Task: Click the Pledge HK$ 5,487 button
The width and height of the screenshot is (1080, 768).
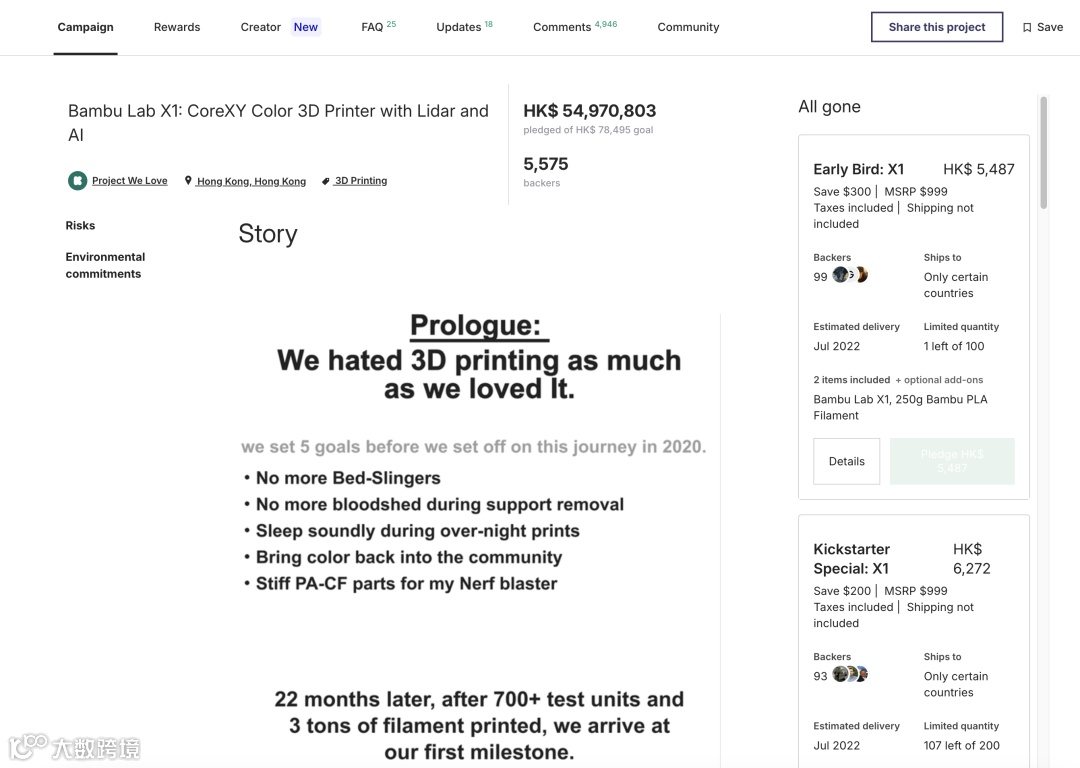Action: click(x=952, y=461)
